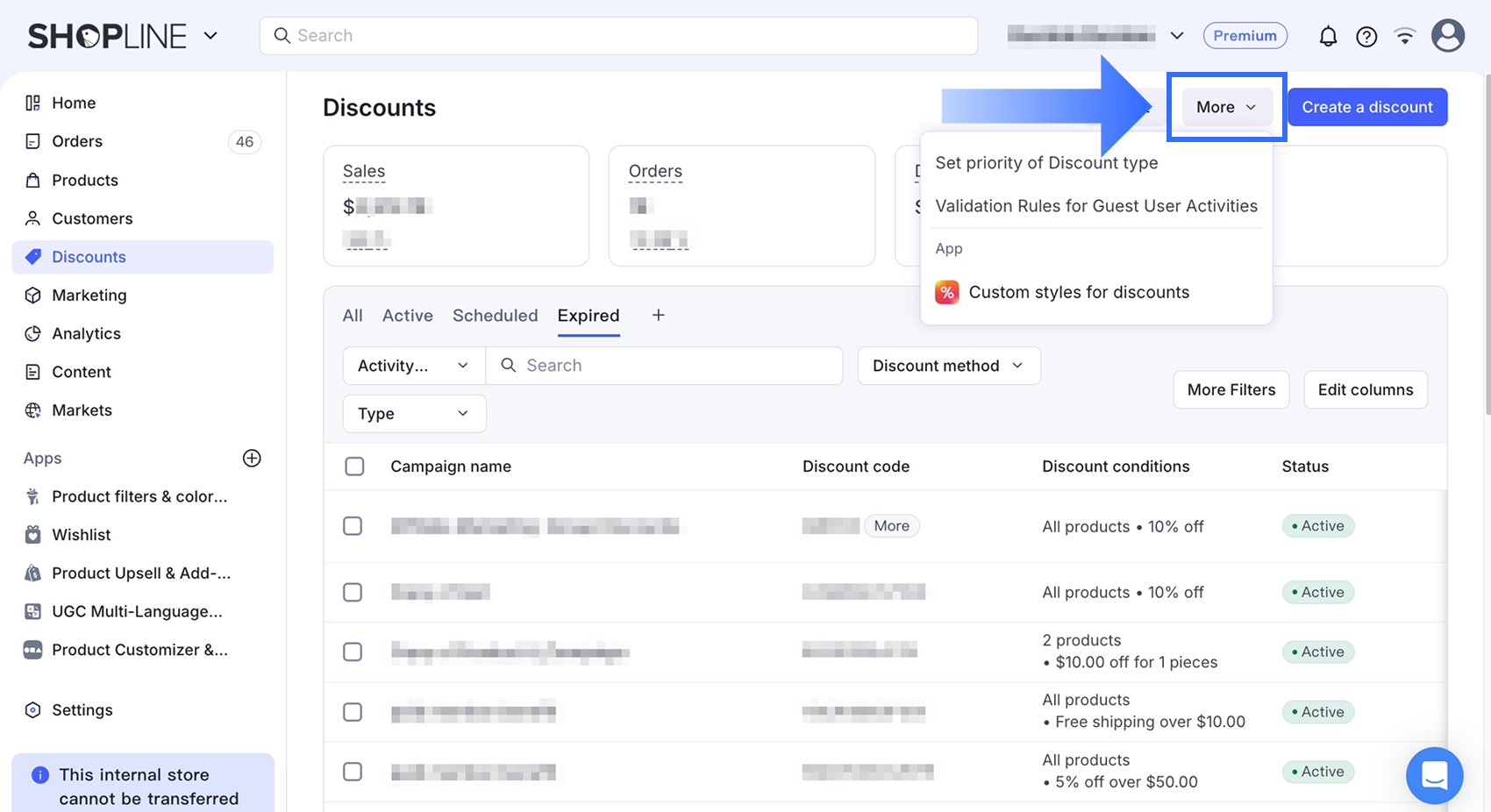This screenshot has height=812, width=1491.
Task: Open the user profile avatar
Action: tap(1448, 36)
